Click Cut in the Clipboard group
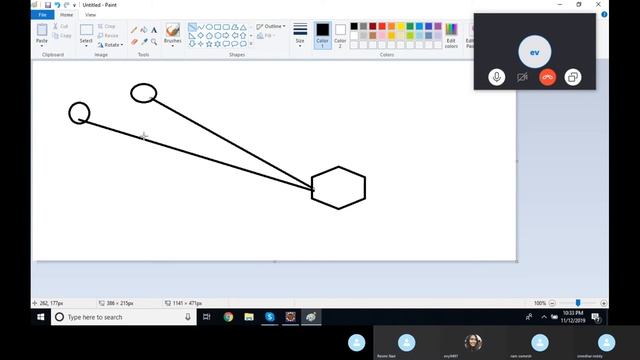The height and width of the screenshot is (360, 640). pyautogui.click(x=61, y=26)
